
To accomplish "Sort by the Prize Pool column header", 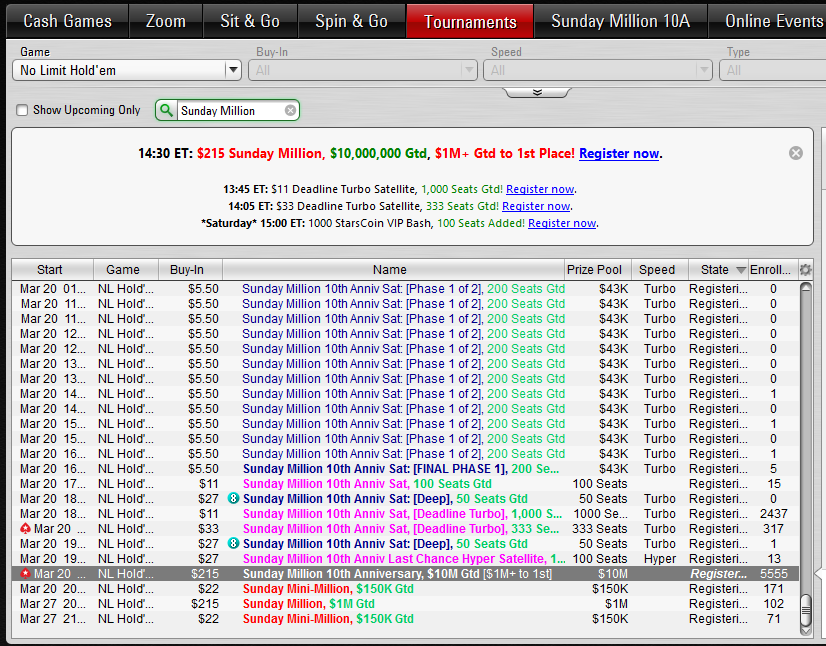I will pos(598,270).
